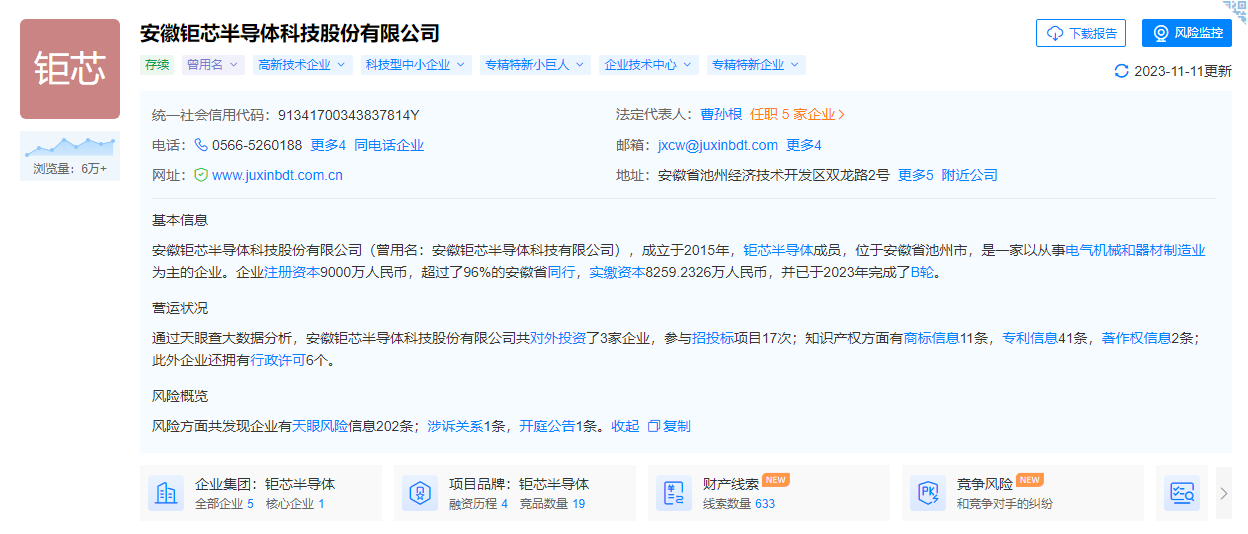Screen dimensions: 1248x534
Task: Open 对外投资 link
Action: [558, 338]
